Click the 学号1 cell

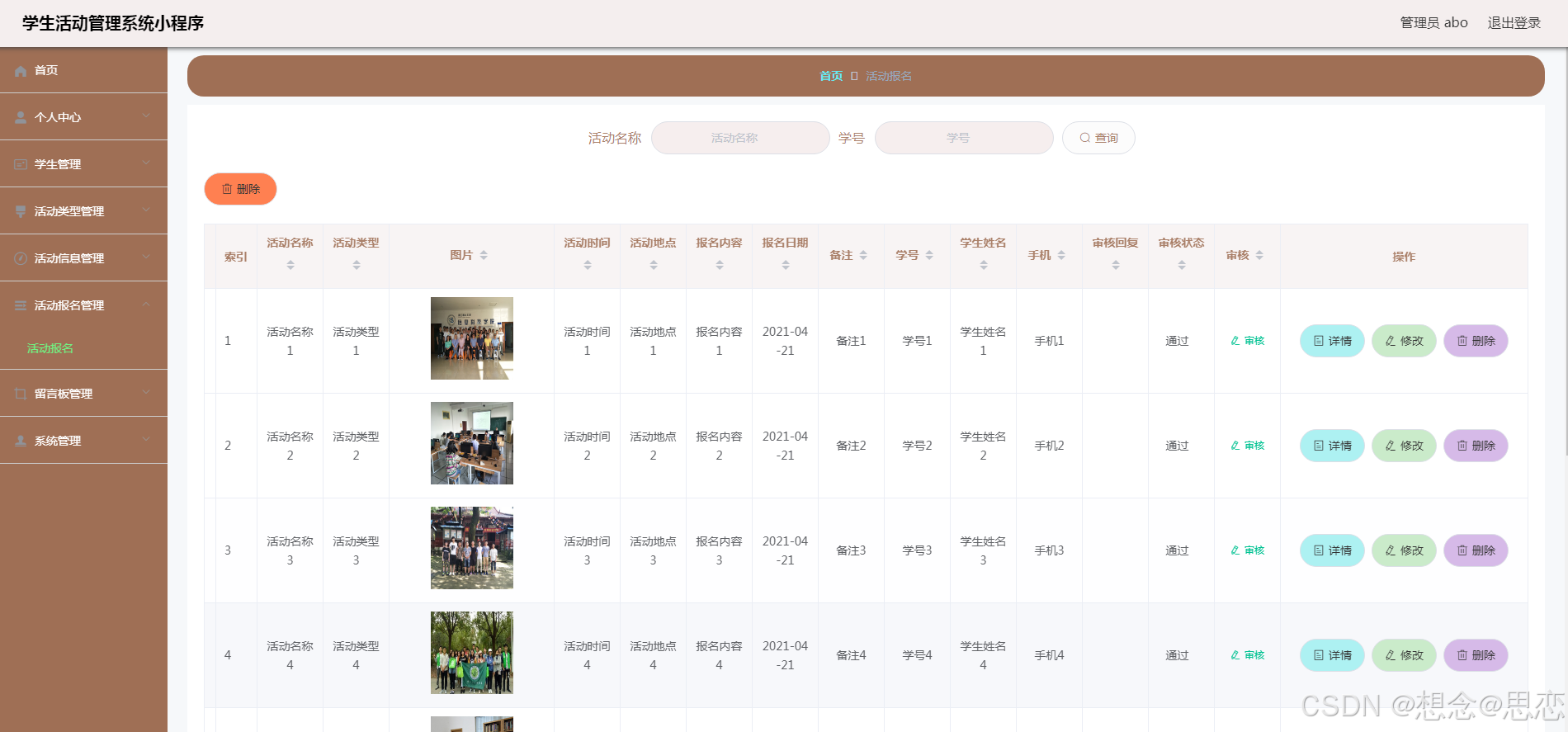point(917,341)
